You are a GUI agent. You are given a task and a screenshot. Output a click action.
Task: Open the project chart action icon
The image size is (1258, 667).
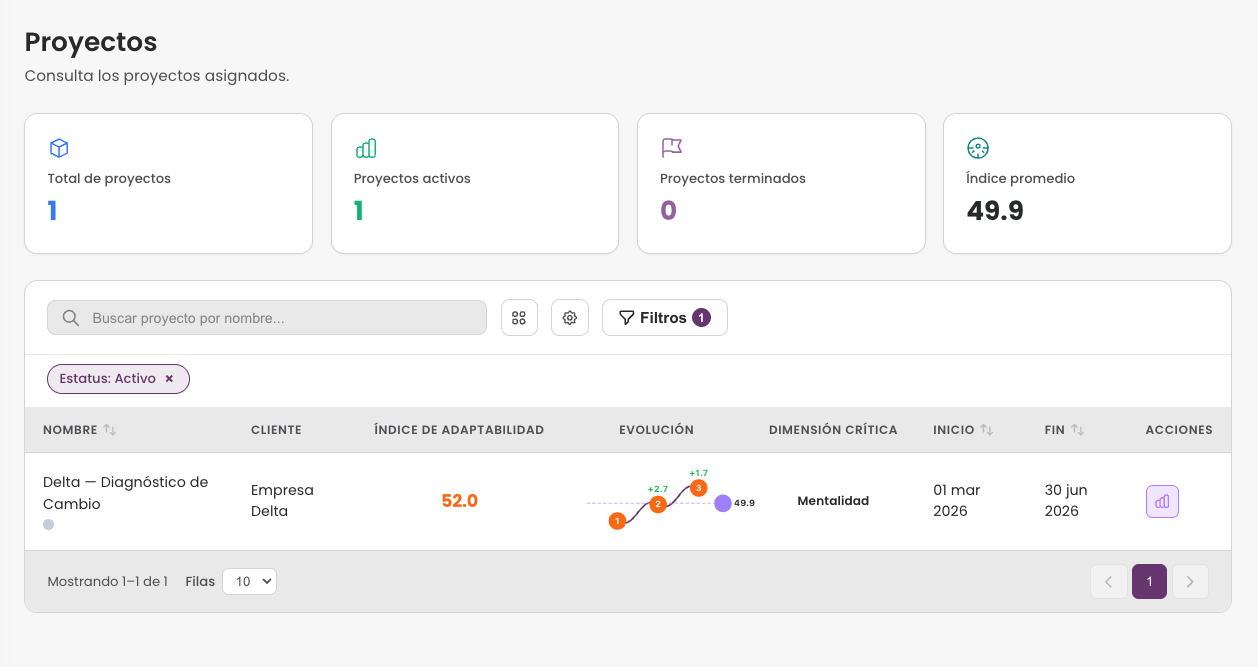click(x=1162, y=501)
